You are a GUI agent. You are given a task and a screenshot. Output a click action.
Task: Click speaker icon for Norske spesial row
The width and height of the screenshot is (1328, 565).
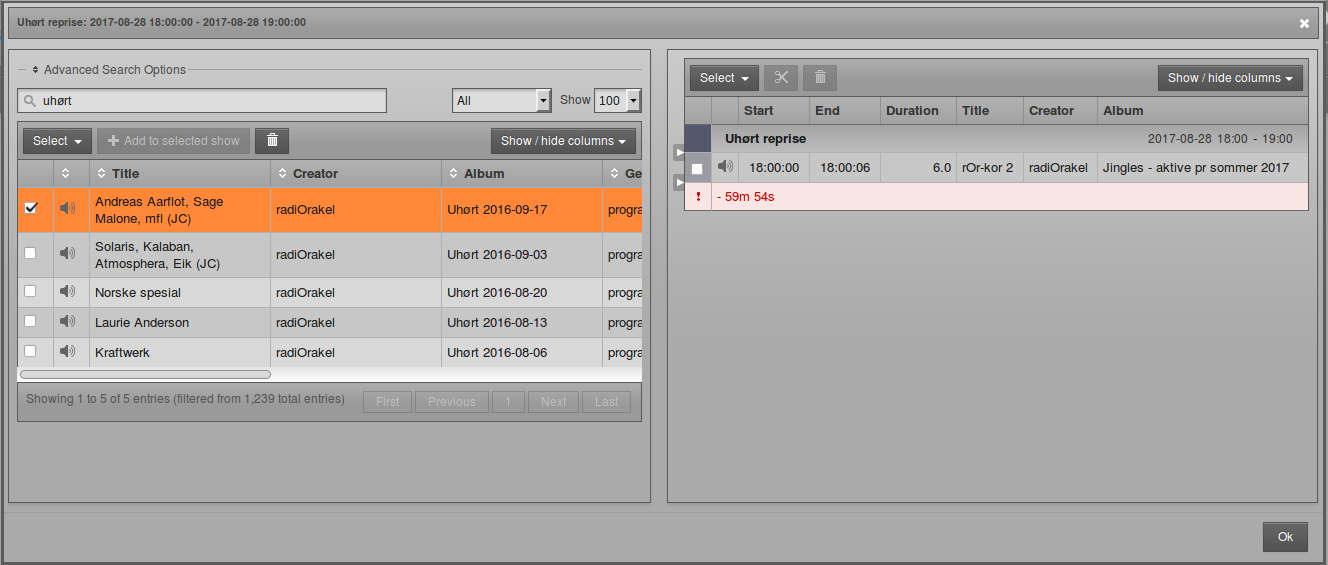pos(67,292)
